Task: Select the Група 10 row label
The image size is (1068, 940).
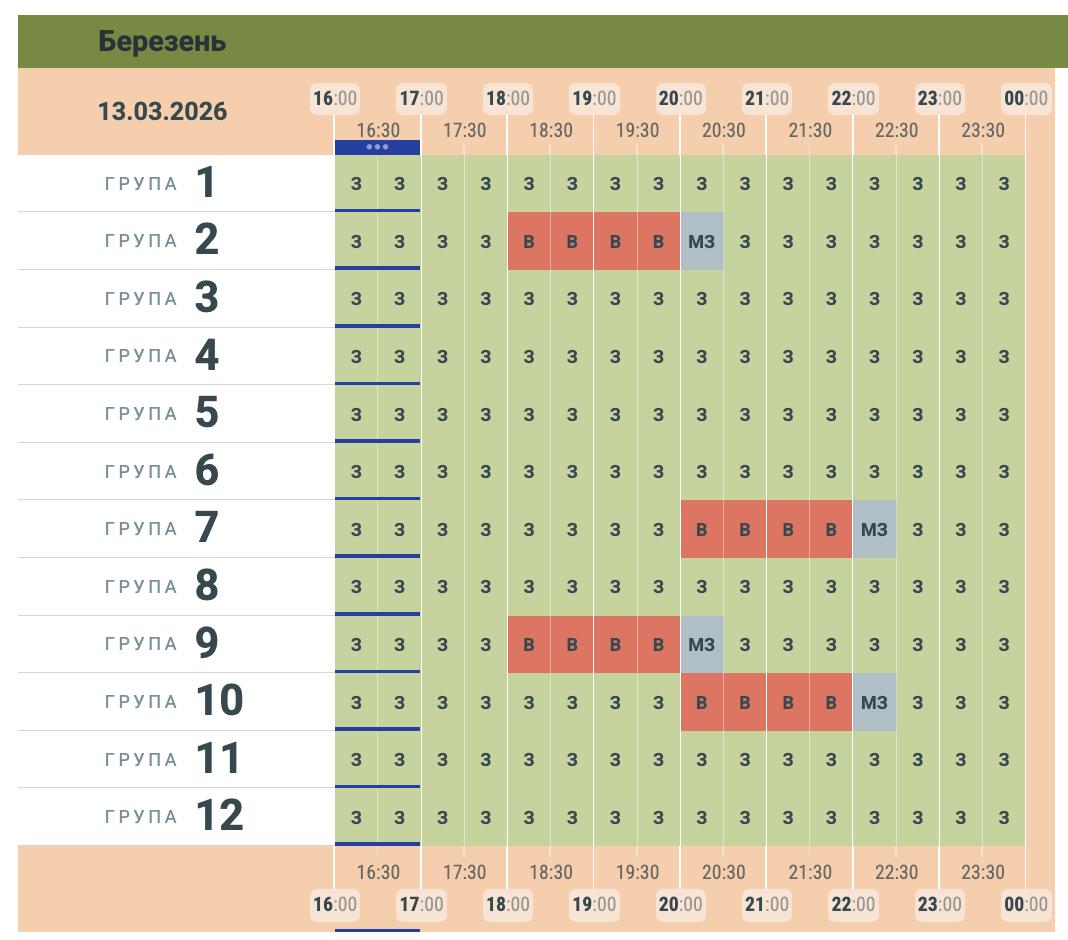Action: tap(173, 702)
